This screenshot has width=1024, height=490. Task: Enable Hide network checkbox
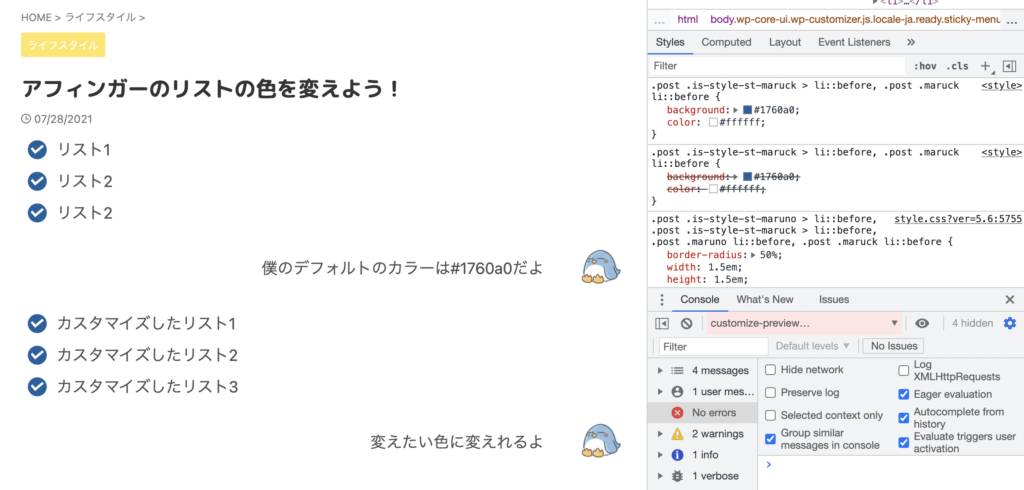pos(771,370)
